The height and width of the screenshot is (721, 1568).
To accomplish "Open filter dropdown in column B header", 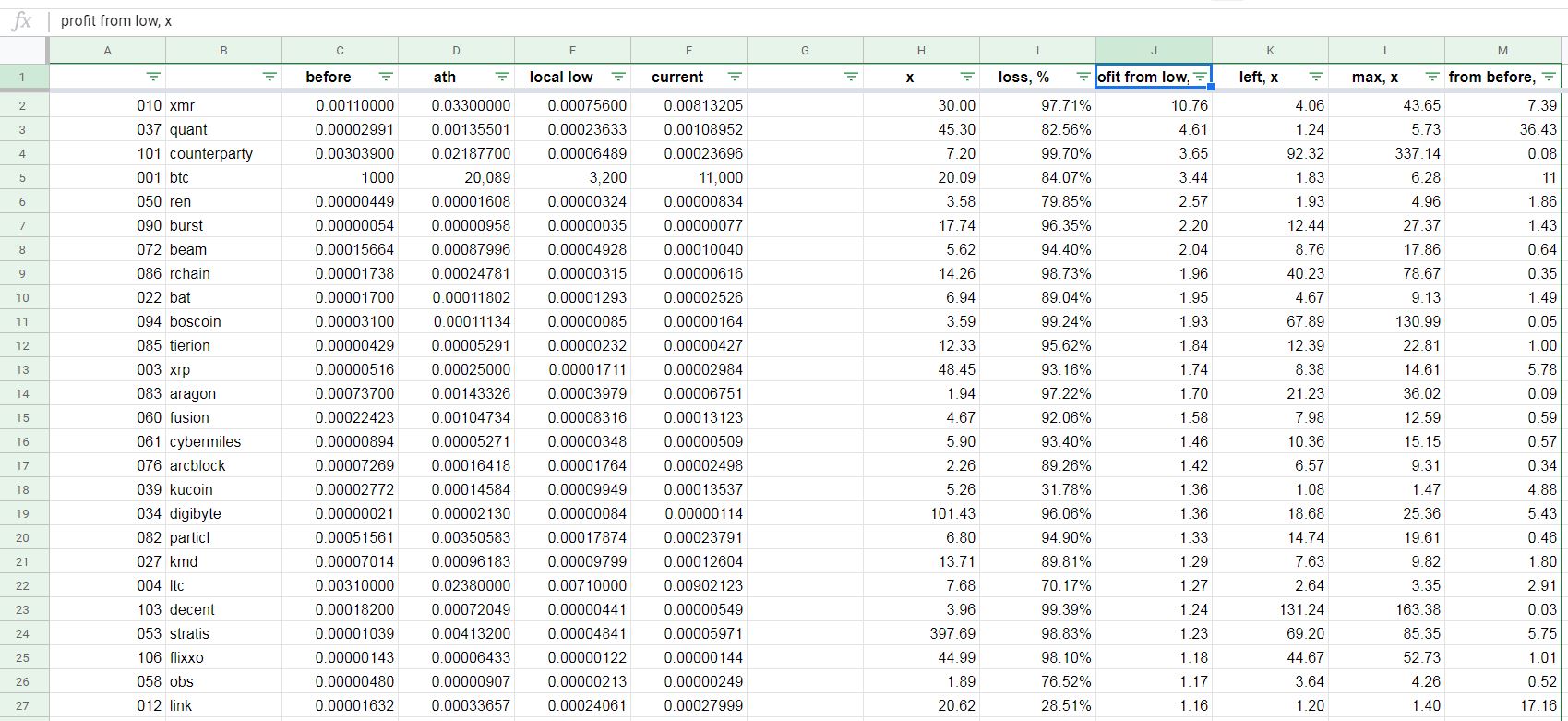I will 269,77.
